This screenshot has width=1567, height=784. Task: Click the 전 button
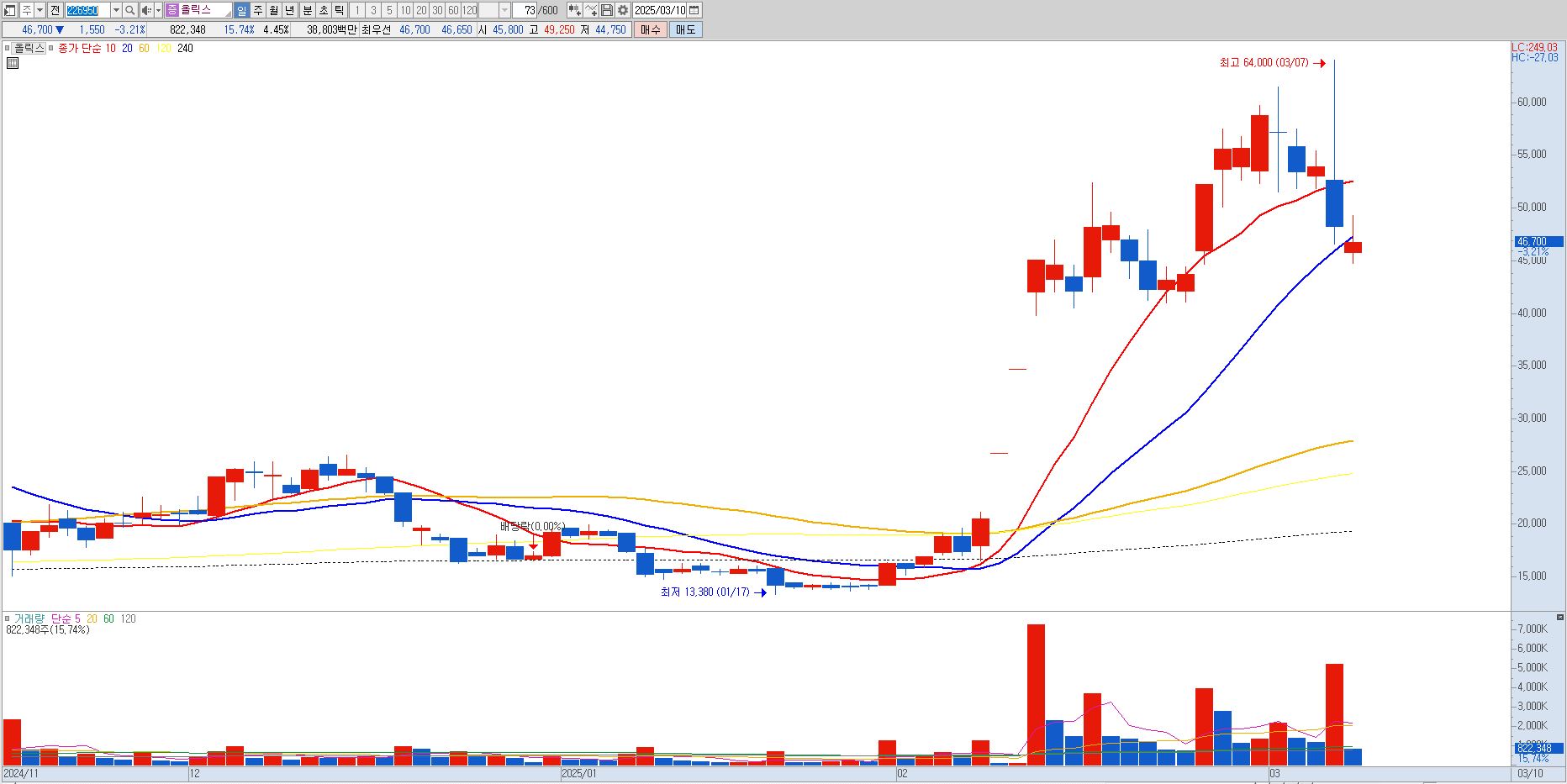(x=55, y=10)
